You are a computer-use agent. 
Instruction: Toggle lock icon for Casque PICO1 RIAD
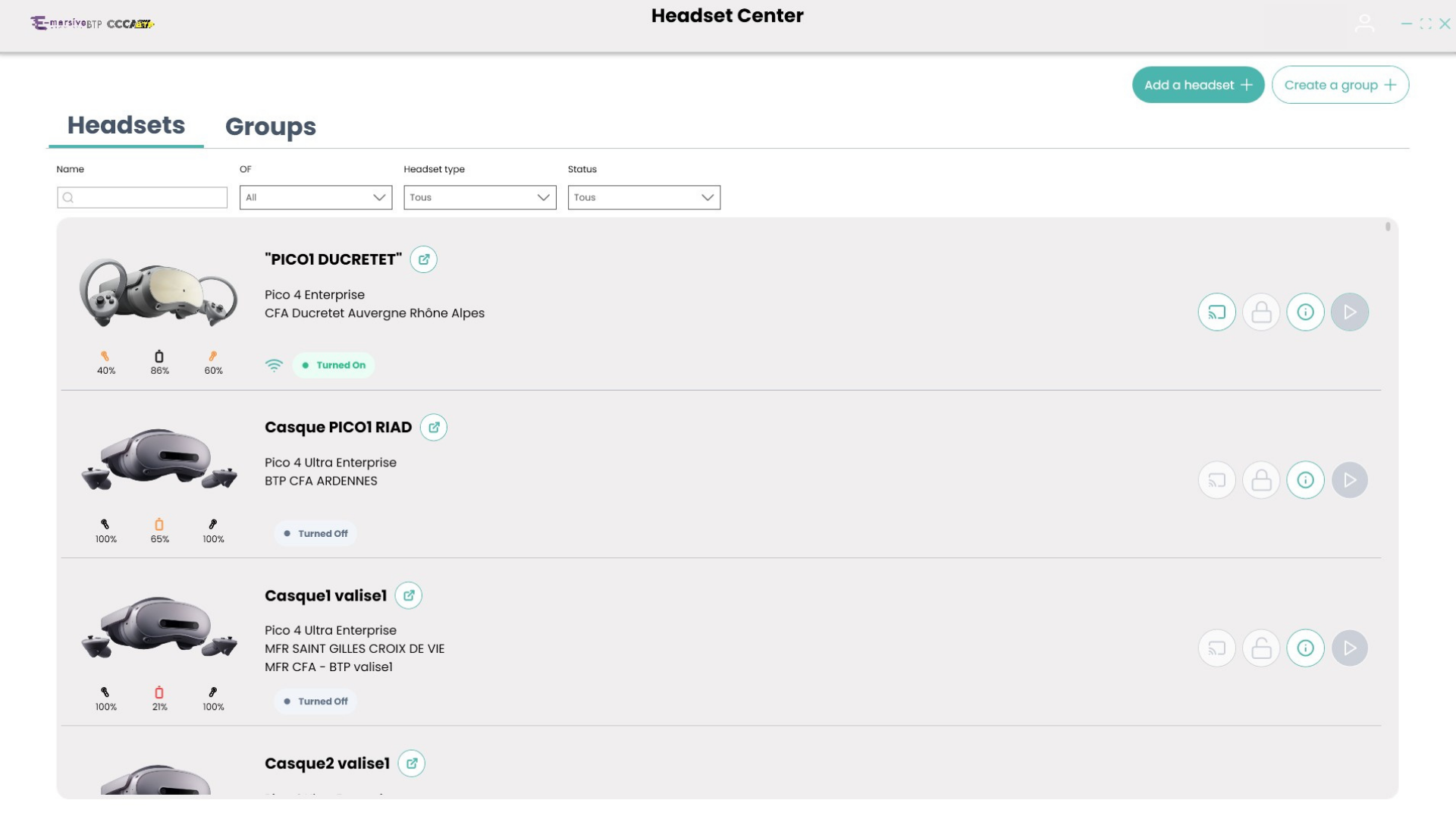1261,480
